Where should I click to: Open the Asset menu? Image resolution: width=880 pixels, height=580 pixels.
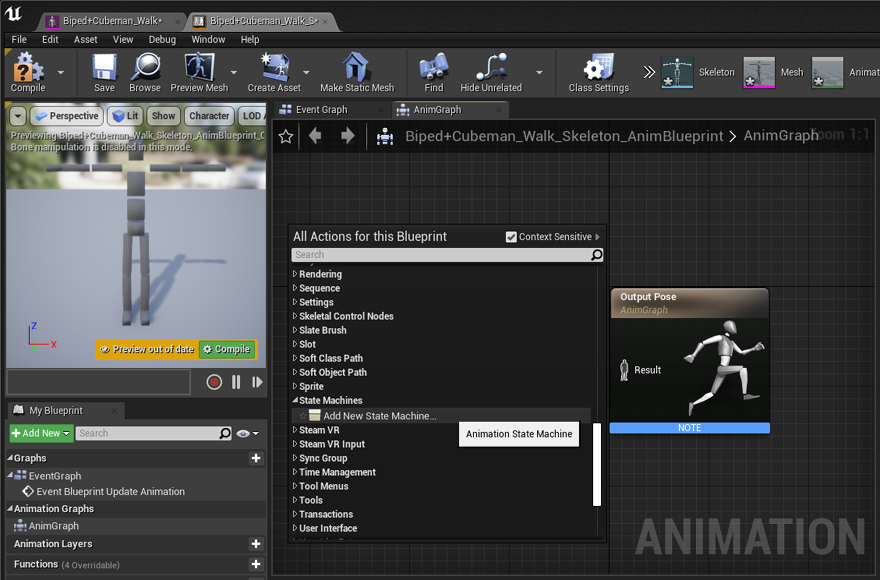pos(85,39)
